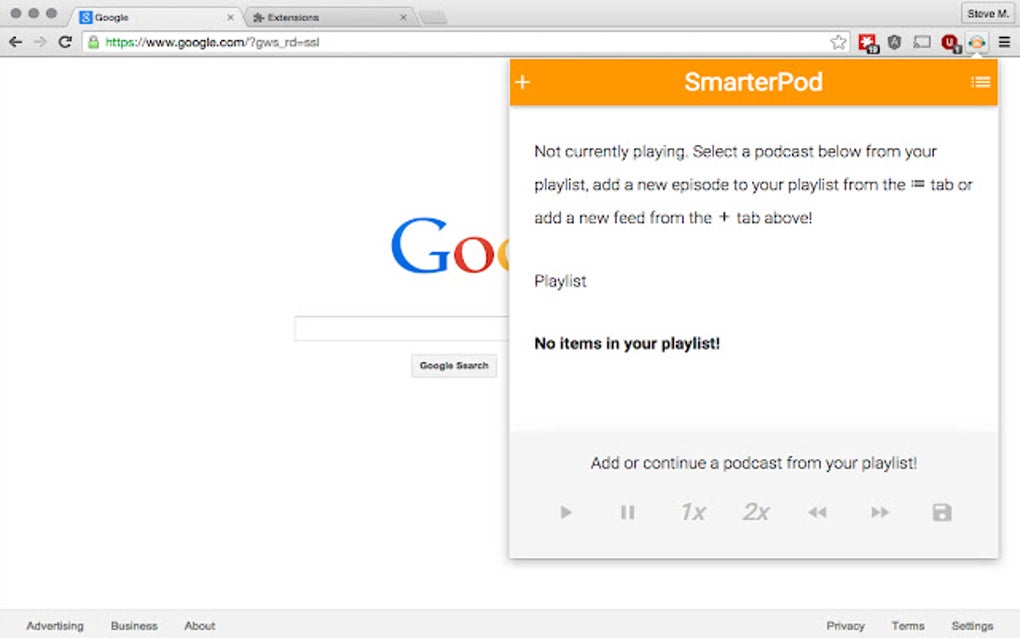The width and height of the screenshot is (1020, 638).
Task: Close the Extensions tab
Action: pos(403,18)
